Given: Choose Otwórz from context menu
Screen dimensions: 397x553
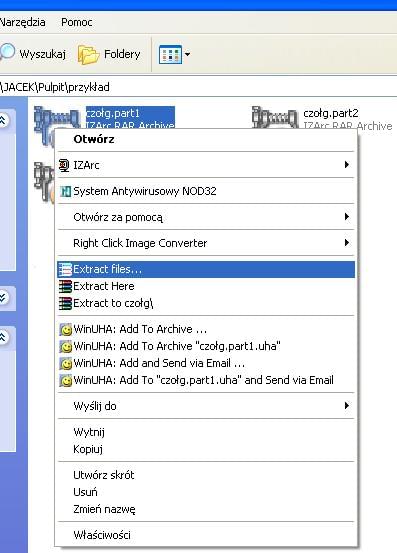Looking at the screenshot, I should click(206, 139).
